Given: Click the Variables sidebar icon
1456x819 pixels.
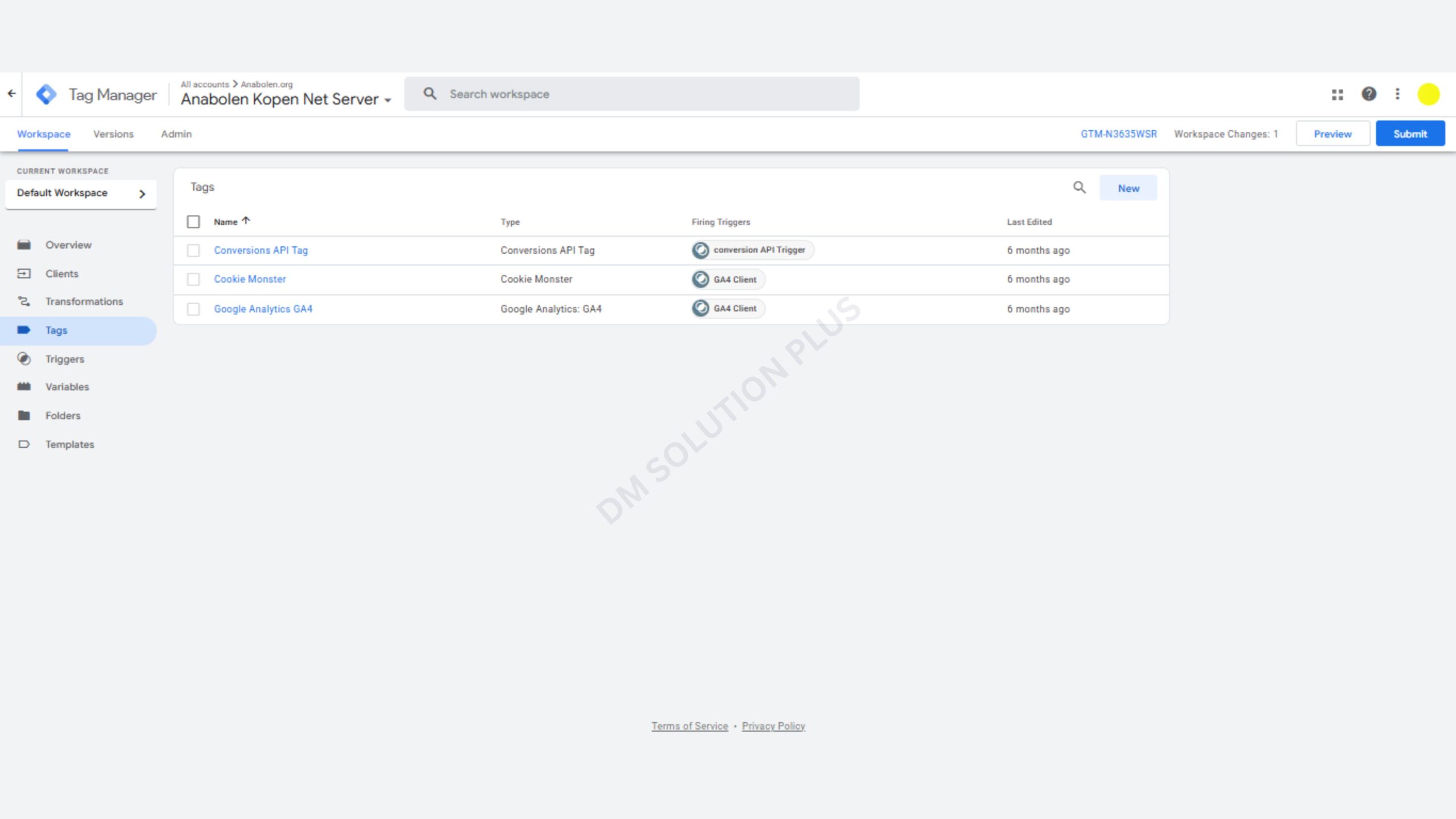Looking at the screenshot, I should [24, 387].
